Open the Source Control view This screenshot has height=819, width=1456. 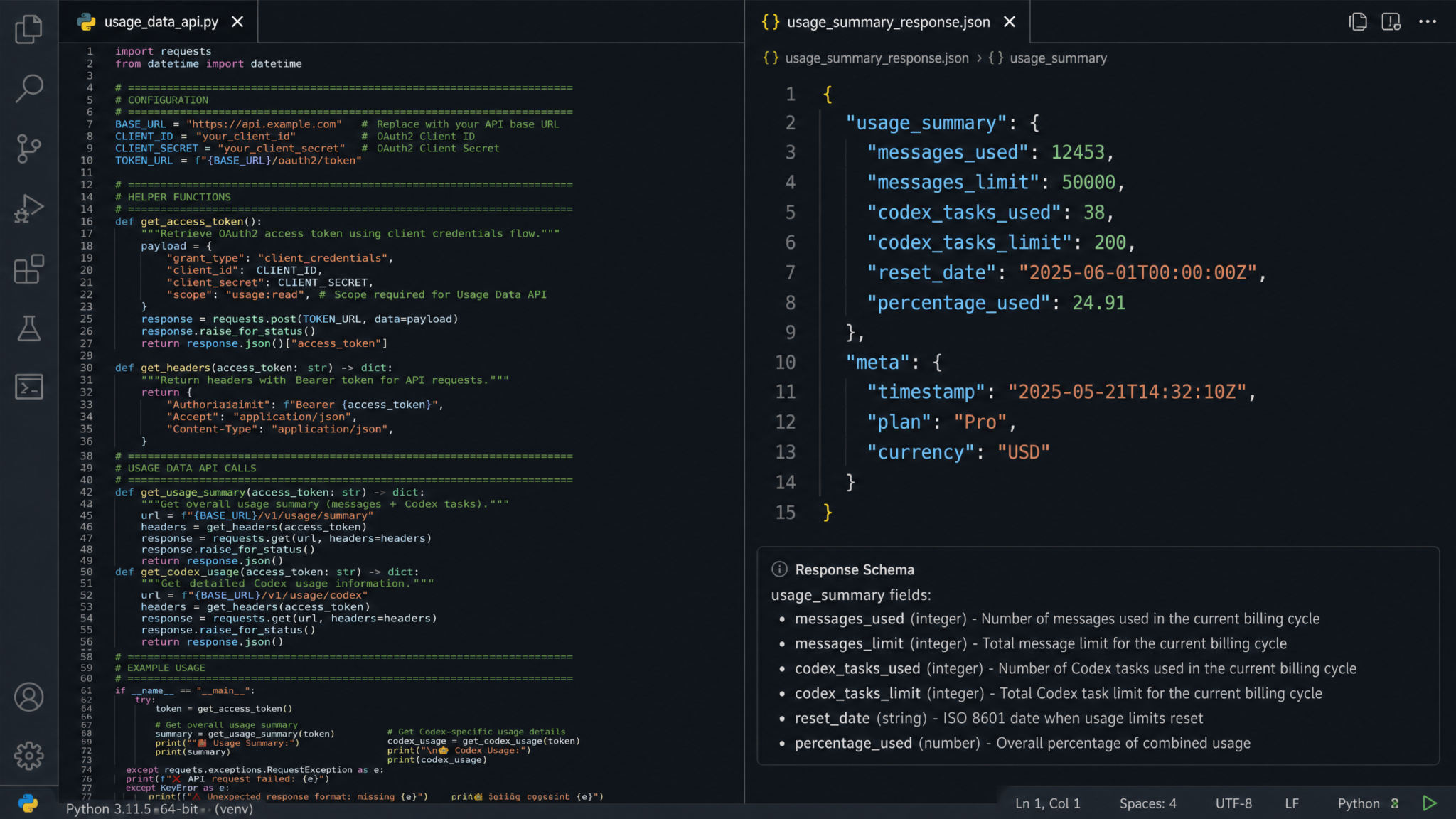(x=28, y=149)
